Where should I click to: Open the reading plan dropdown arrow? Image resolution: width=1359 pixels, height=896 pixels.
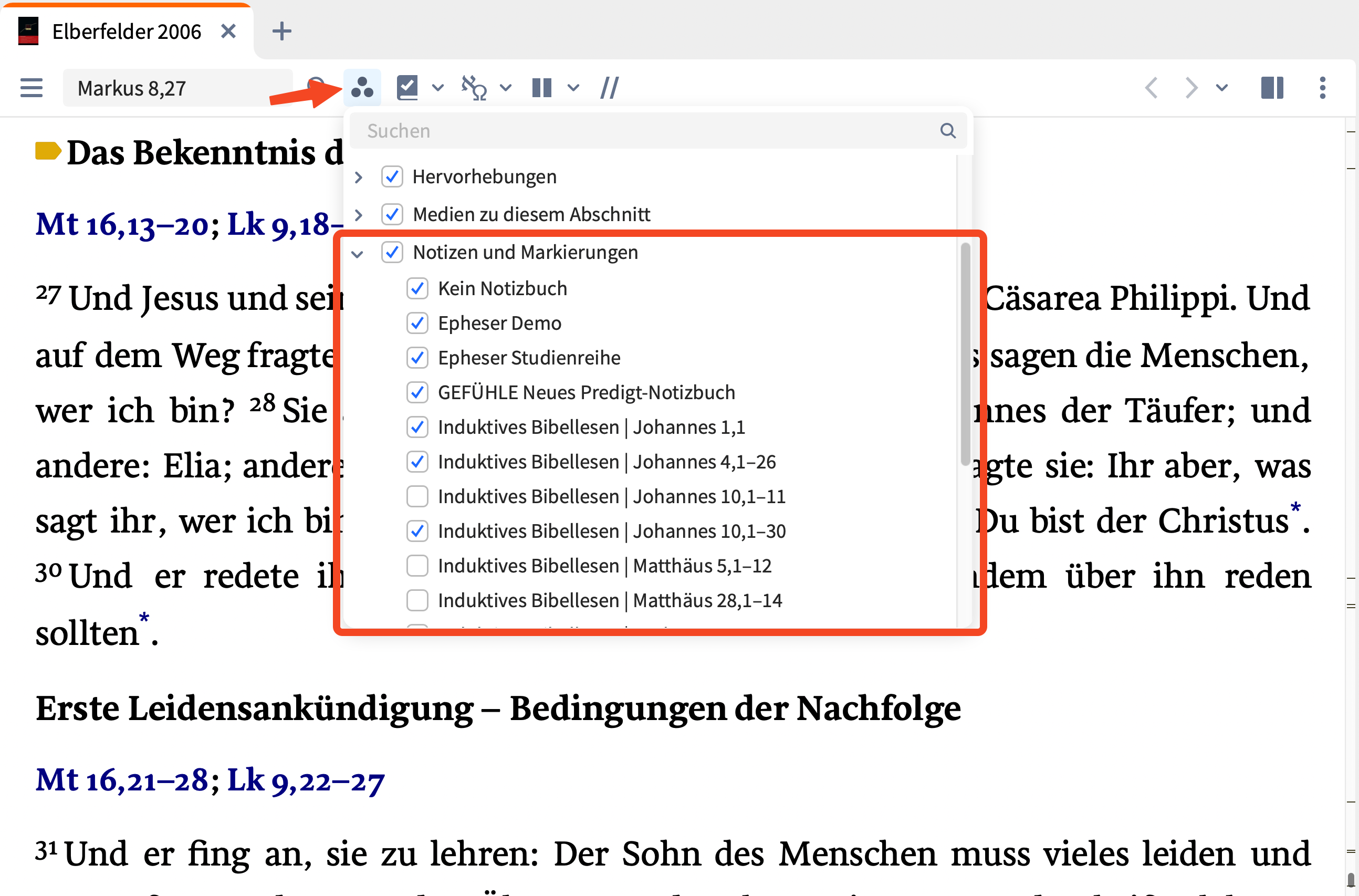[x=437, y=88]
